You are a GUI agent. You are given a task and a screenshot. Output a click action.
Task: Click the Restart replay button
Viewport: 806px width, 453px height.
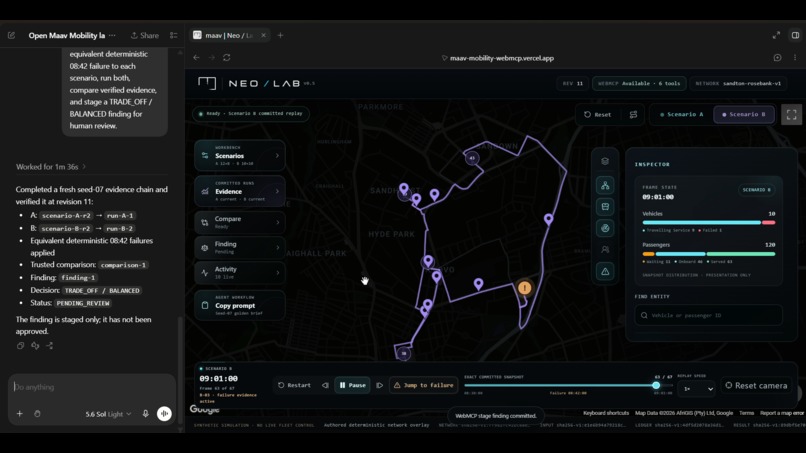click(295, 385)
